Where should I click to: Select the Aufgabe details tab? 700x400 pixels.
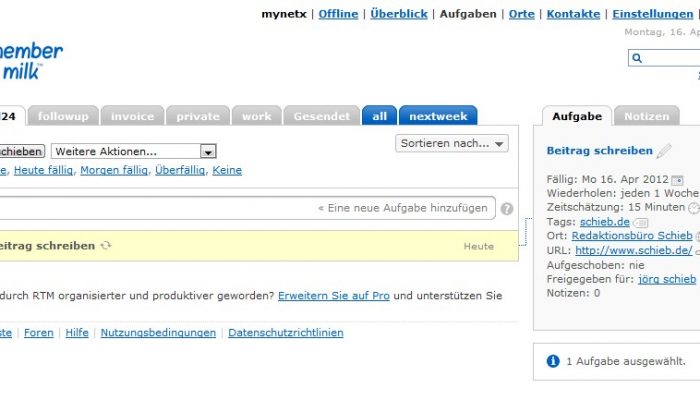click(577, 116)
